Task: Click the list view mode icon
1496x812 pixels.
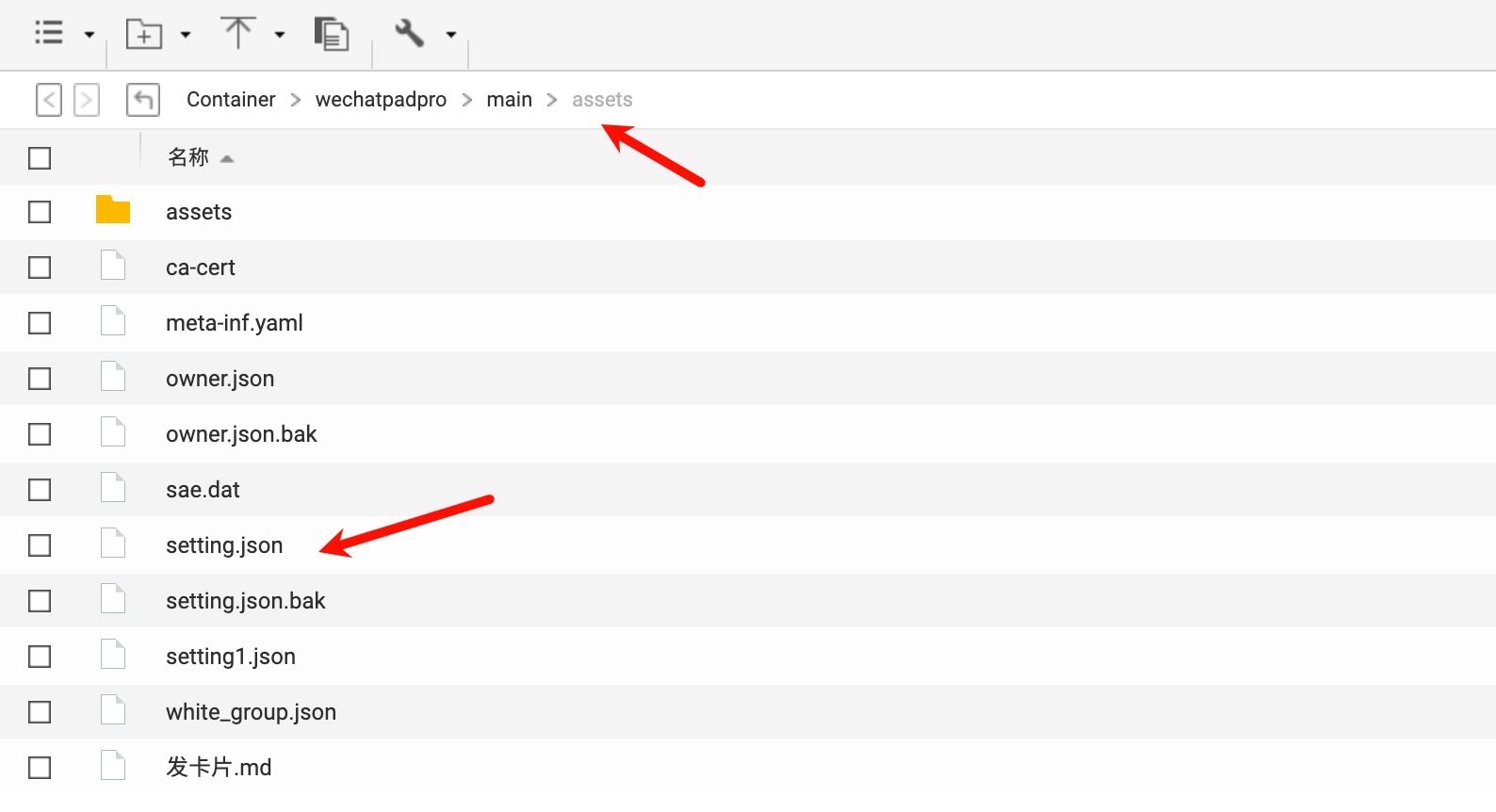Action: click(49, 33)
